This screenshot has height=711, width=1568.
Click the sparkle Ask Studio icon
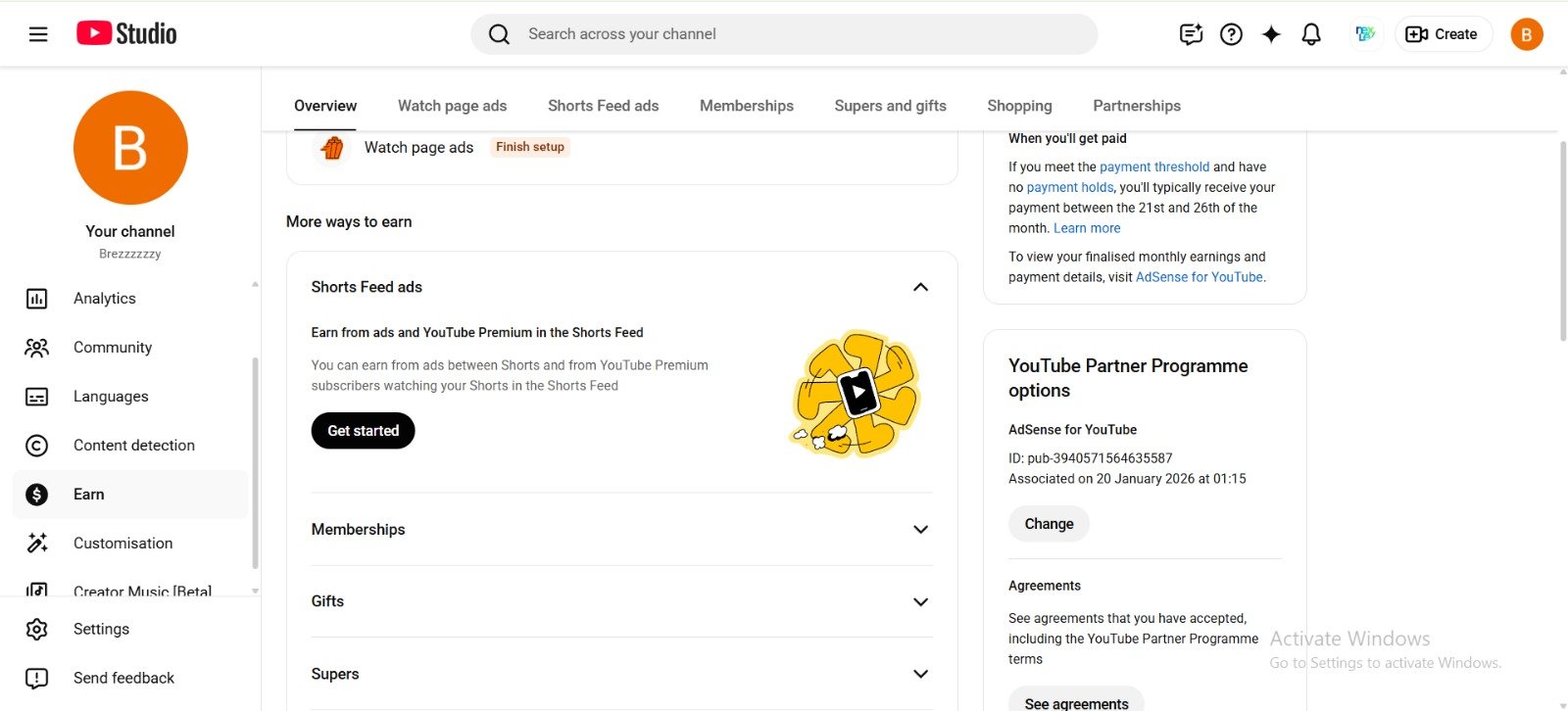click(x=1271, y=34)
